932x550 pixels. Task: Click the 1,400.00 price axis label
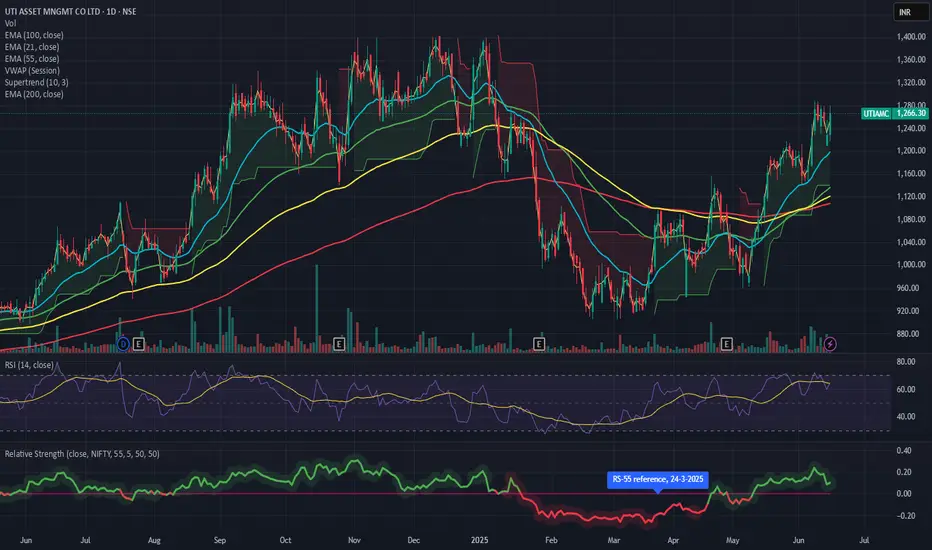[x=911, y=37]
